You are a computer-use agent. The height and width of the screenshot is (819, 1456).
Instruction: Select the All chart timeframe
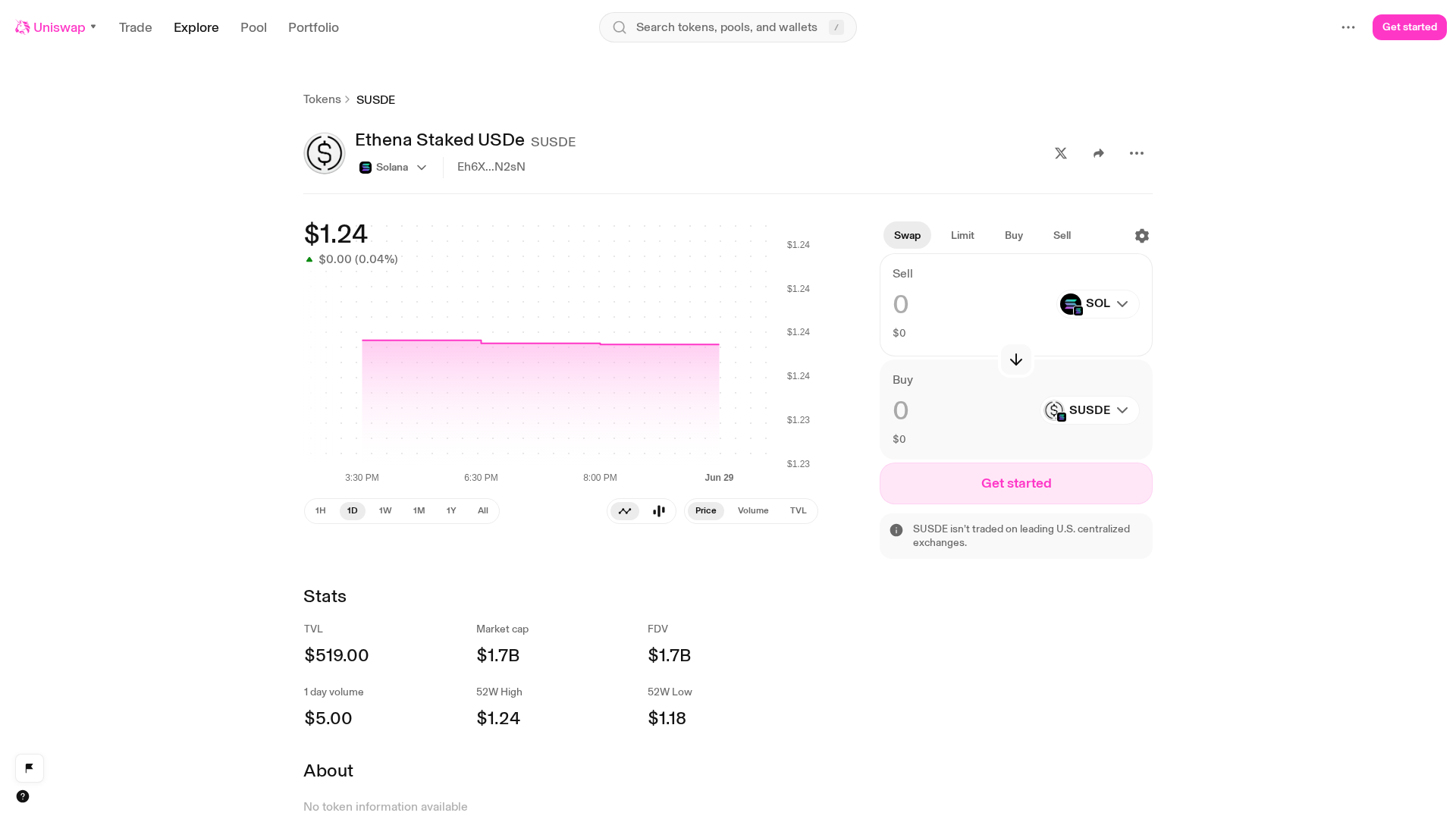click(483, 511)
